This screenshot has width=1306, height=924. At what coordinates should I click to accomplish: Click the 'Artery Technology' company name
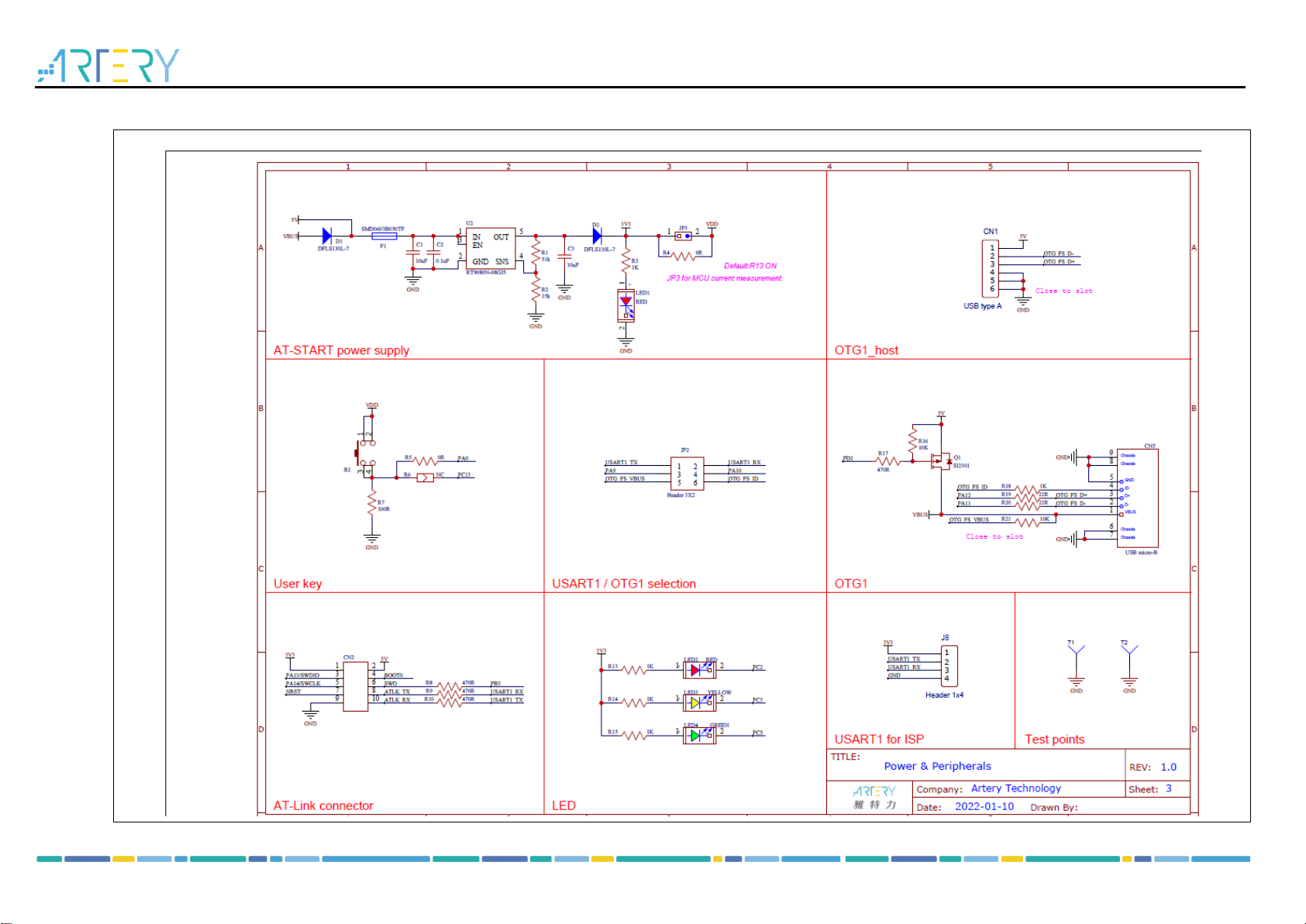[1015, 788]
